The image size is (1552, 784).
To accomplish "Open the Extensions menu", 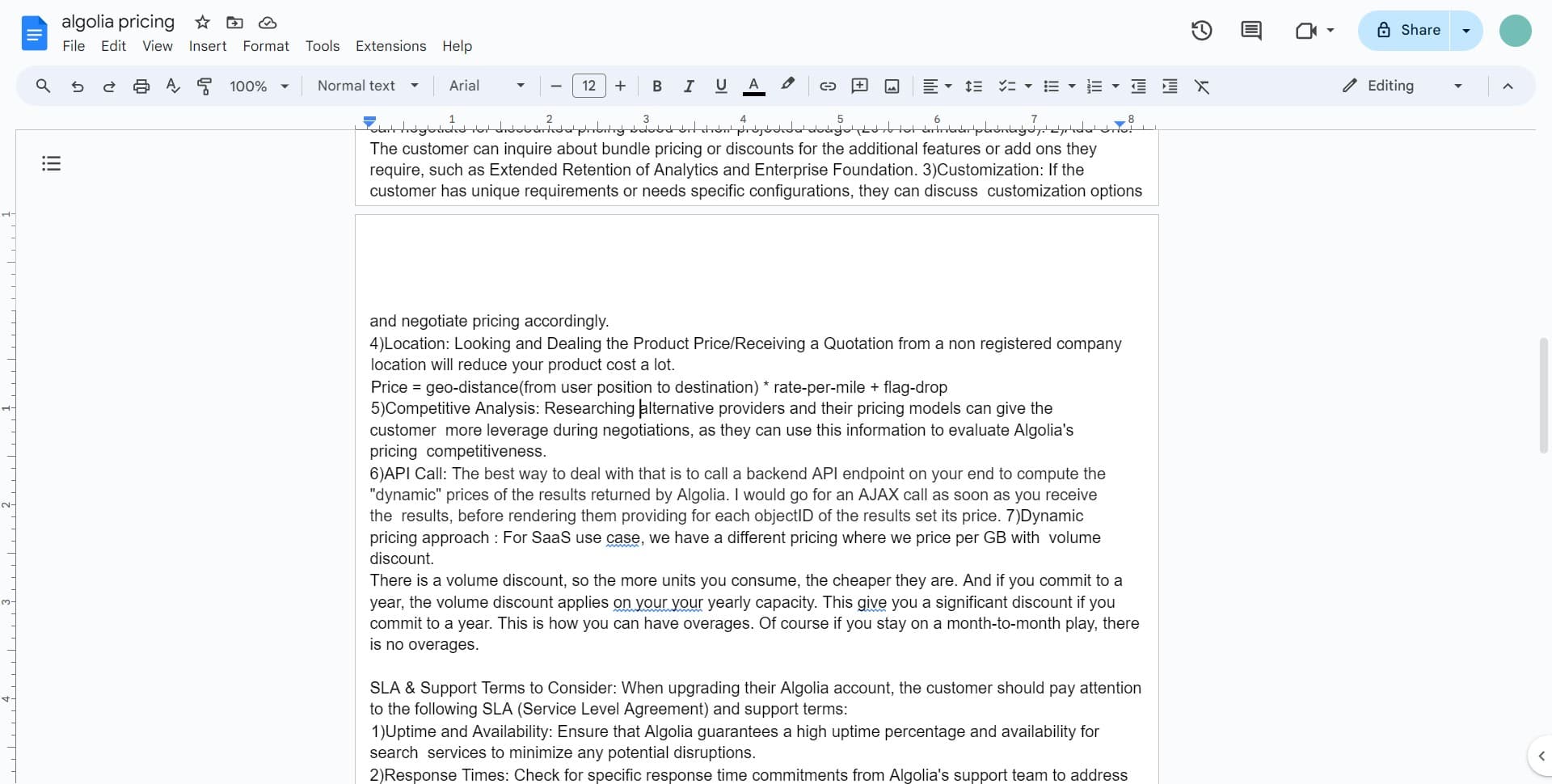I will pyautogui.click(x=390, y=46).
